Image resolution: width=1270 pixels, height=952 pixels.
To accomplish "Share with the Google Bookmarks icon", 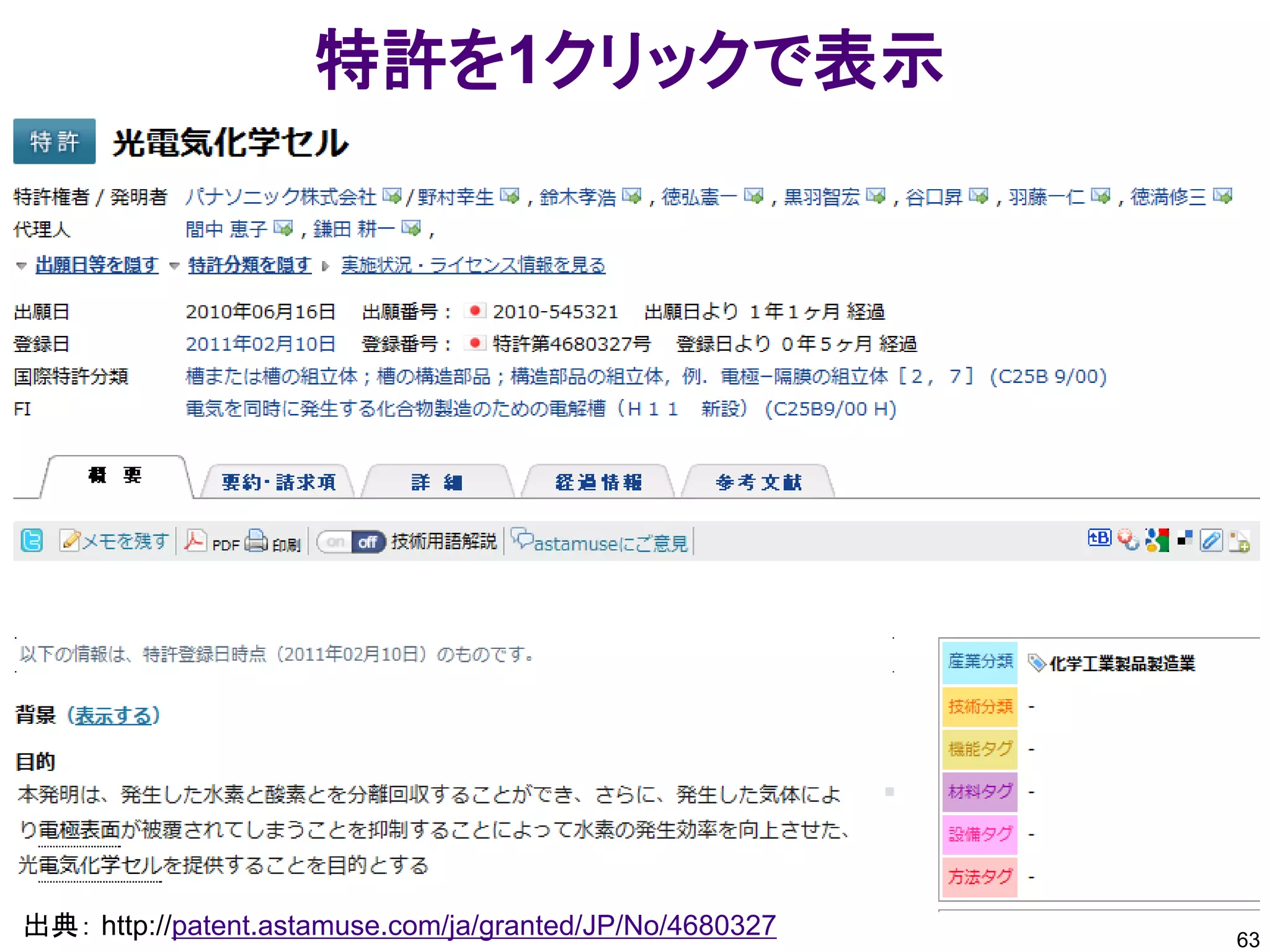I will (1157, 540).
